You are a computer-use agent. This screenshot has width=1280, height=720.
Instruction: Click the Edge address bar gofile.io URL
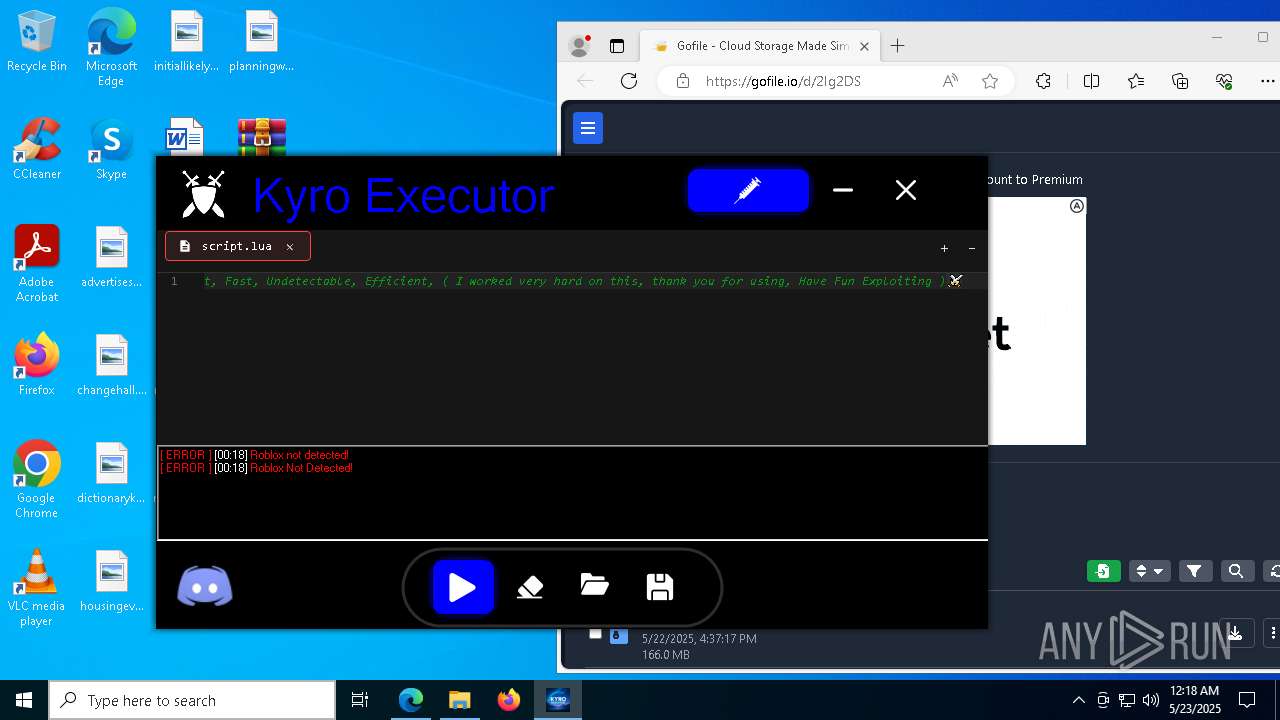(783, 81)
